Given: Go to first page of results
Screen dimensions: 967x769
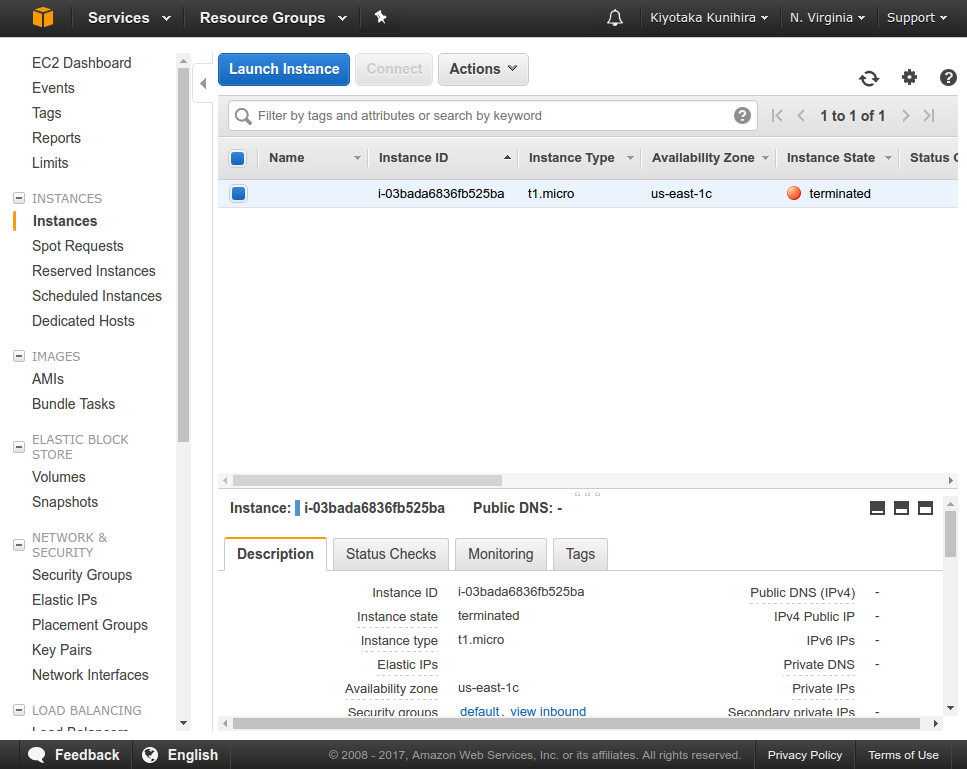Looking at the screenshot, I should click(x=777, y=115).
